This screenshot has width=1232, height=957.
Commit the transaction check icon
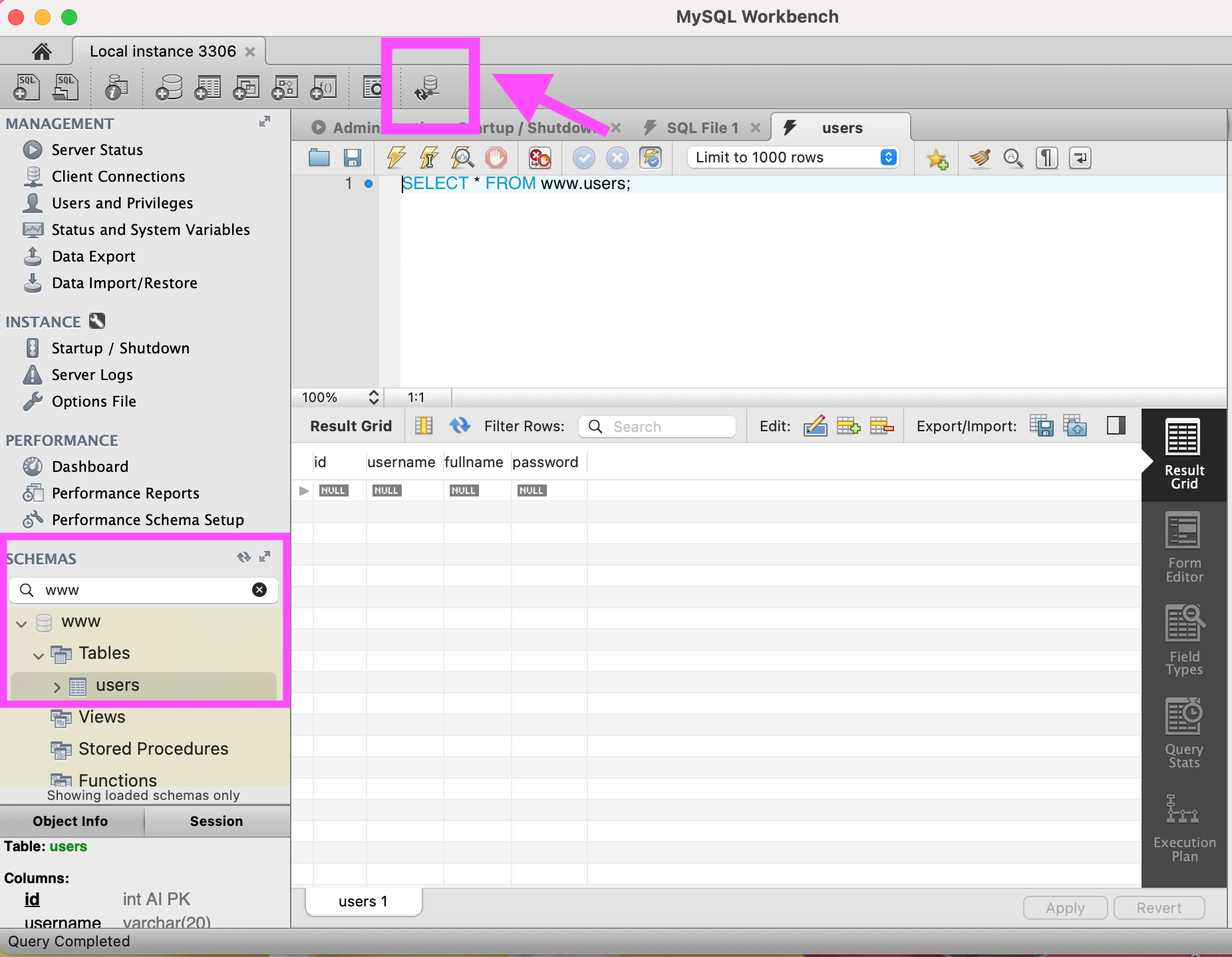tap(583, 158)
